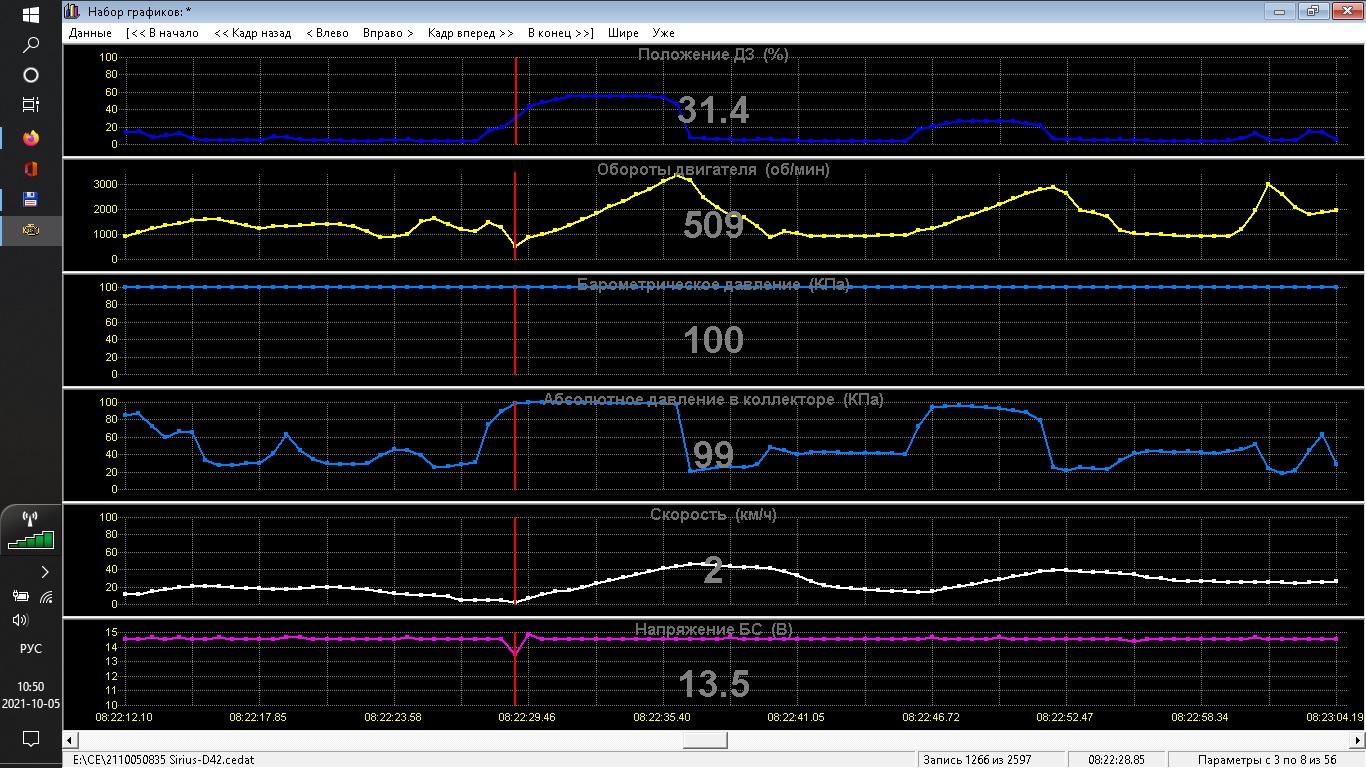Click Кадр вперед to advance a frame
Screen dimensions: 1366x768
coord(470,33)
